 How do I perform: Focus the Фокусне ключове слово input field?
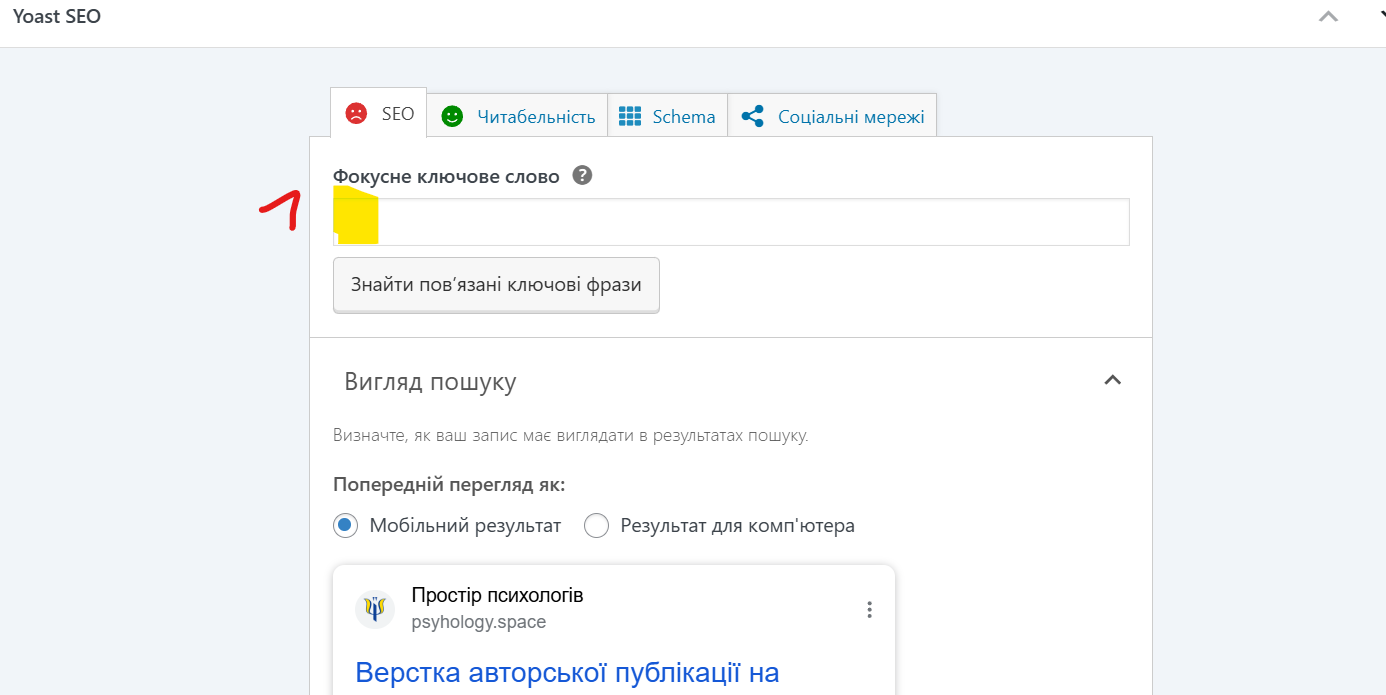(x=750, y=222)
